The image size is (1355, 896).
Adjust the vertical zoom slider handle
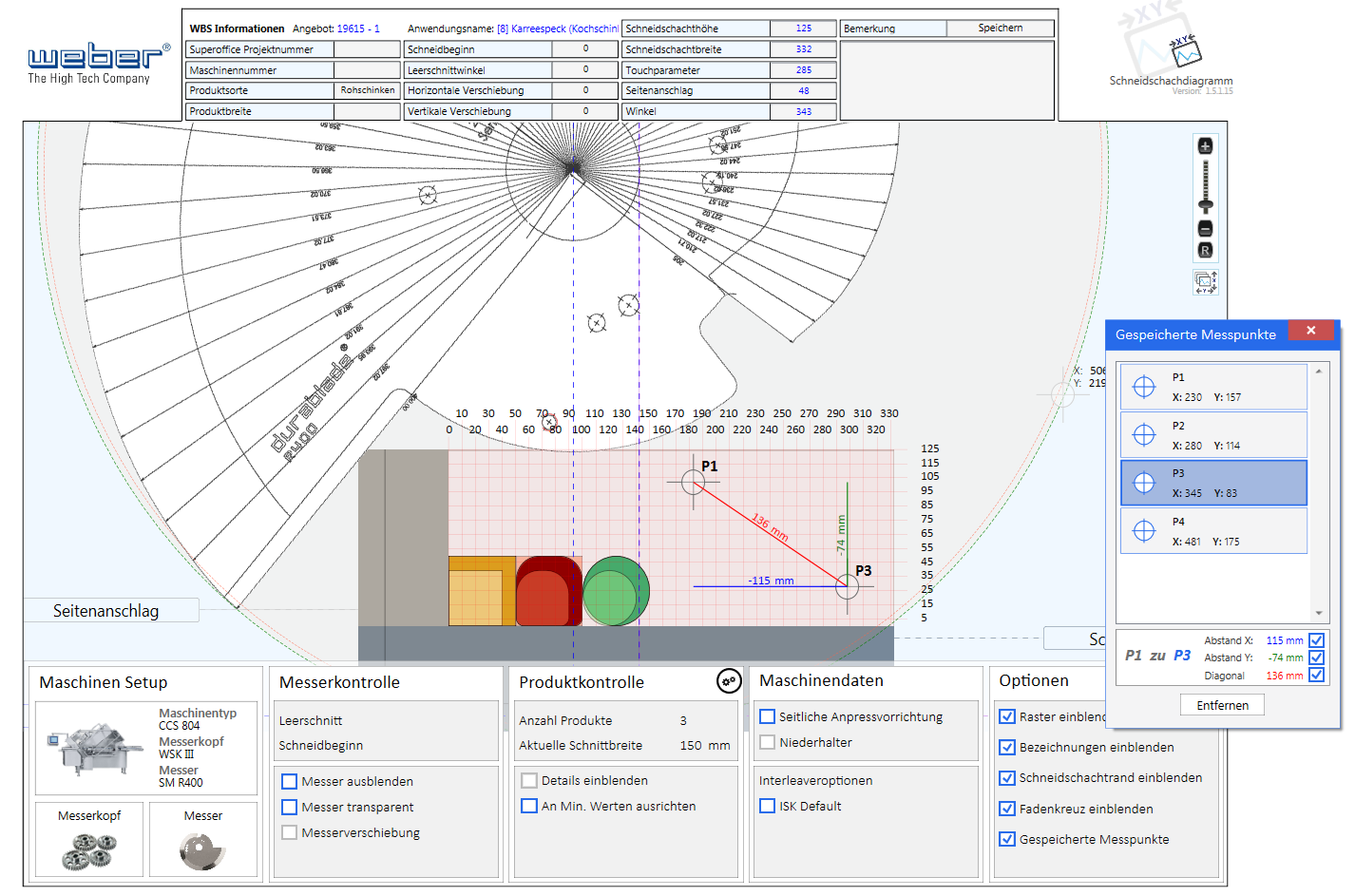pyautogui.click(x=1205, y=205)
